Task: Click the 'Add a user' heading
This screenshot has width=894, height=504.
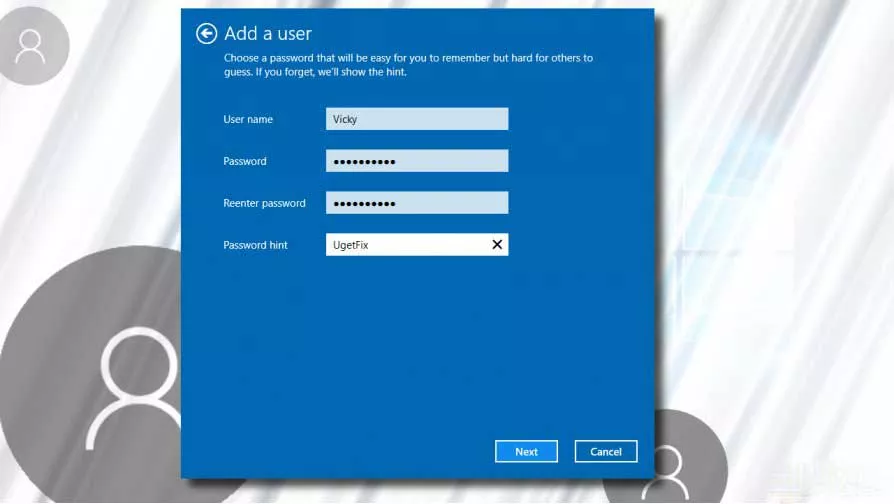Action: 268,34
